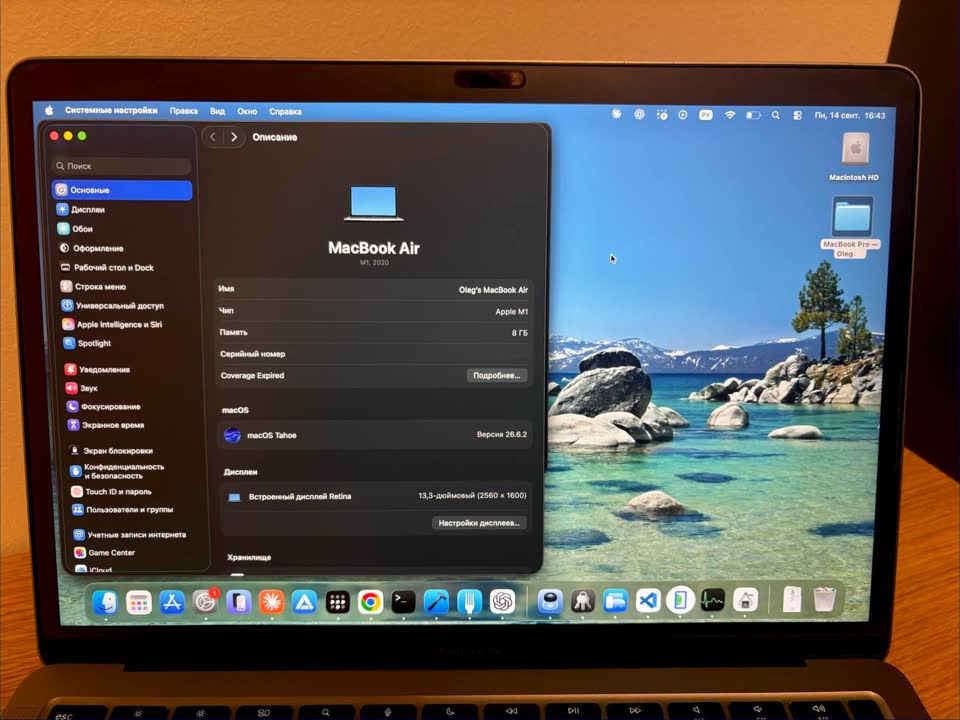Viewport: 960px width, 720px height.
Task: Switch keyboard input source РУ
Action: pyautogui.click(x=706, y=114)
